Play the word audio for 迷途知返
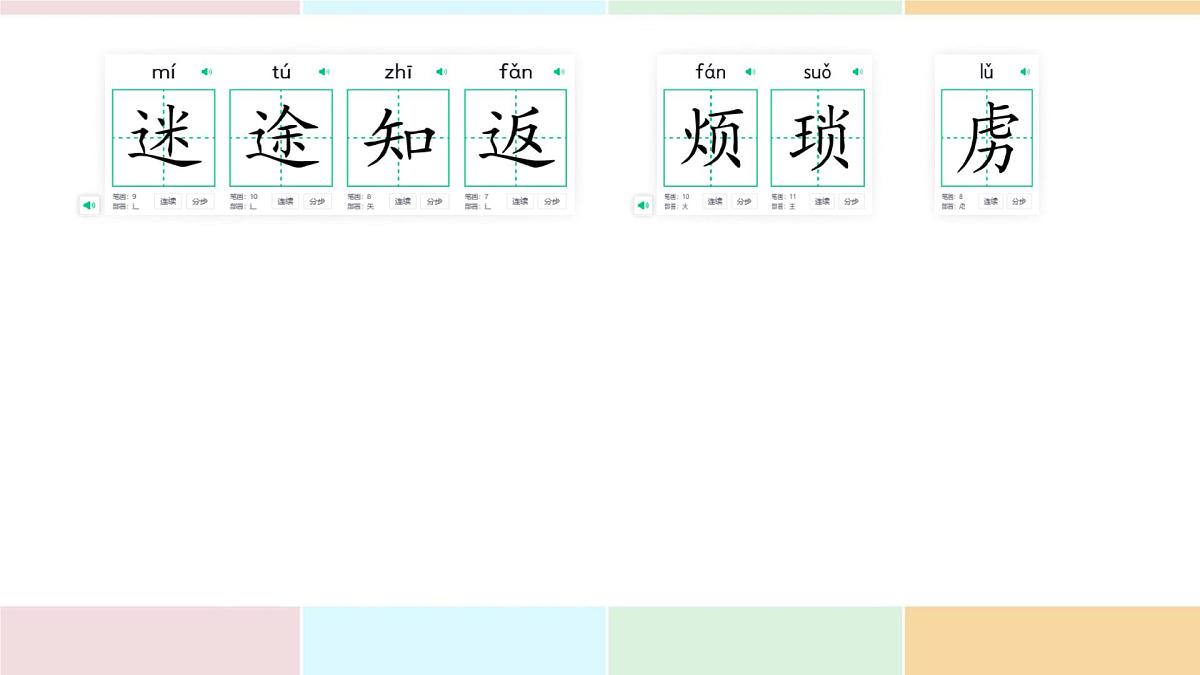 pos(90,204)
